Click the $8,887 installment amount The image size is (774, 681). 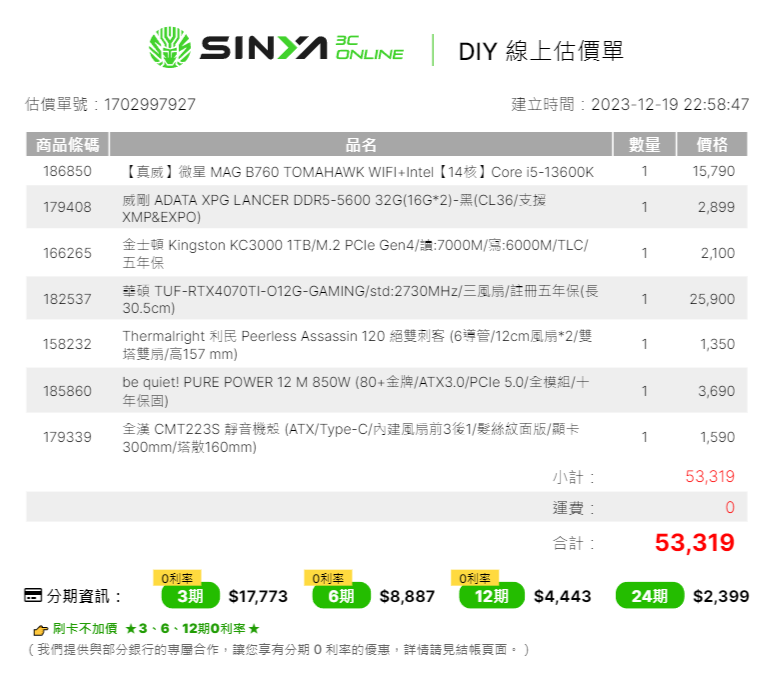(x=407, y=596)
